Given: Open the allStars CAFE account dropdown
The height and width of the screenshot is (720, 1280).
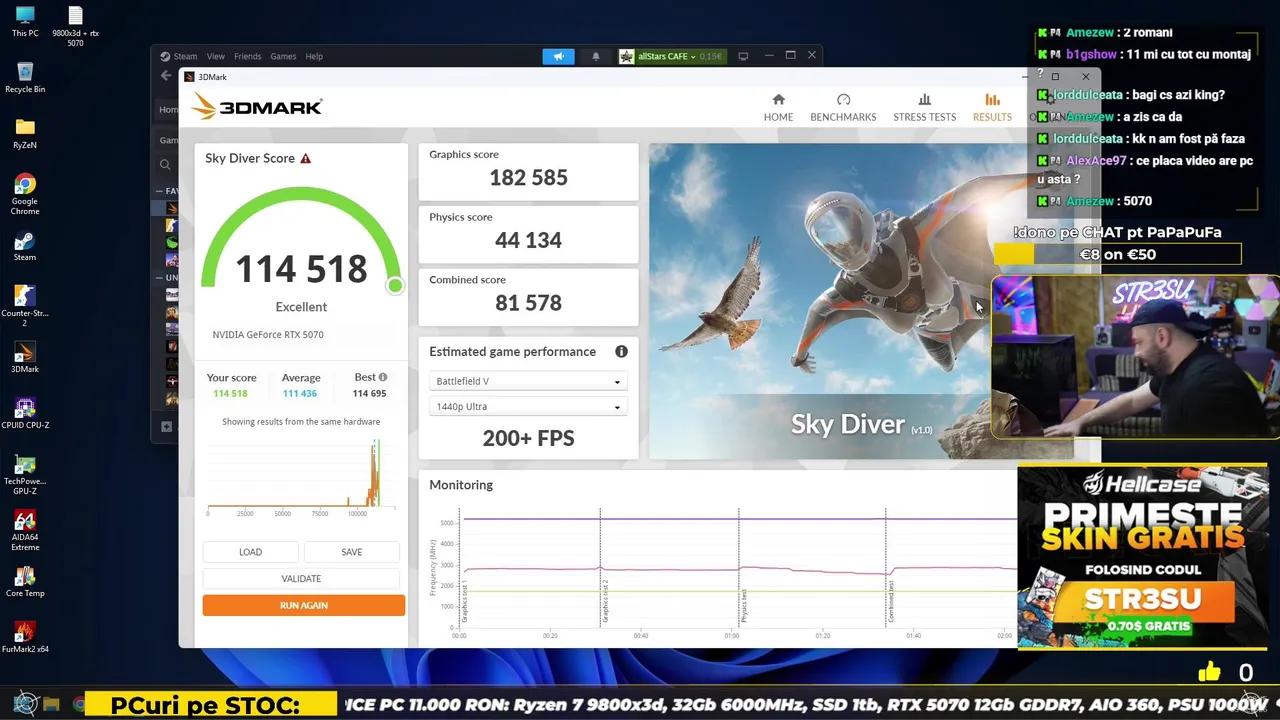Looking at the screenshot, I should pyautogui.click(x=671, y=56).
